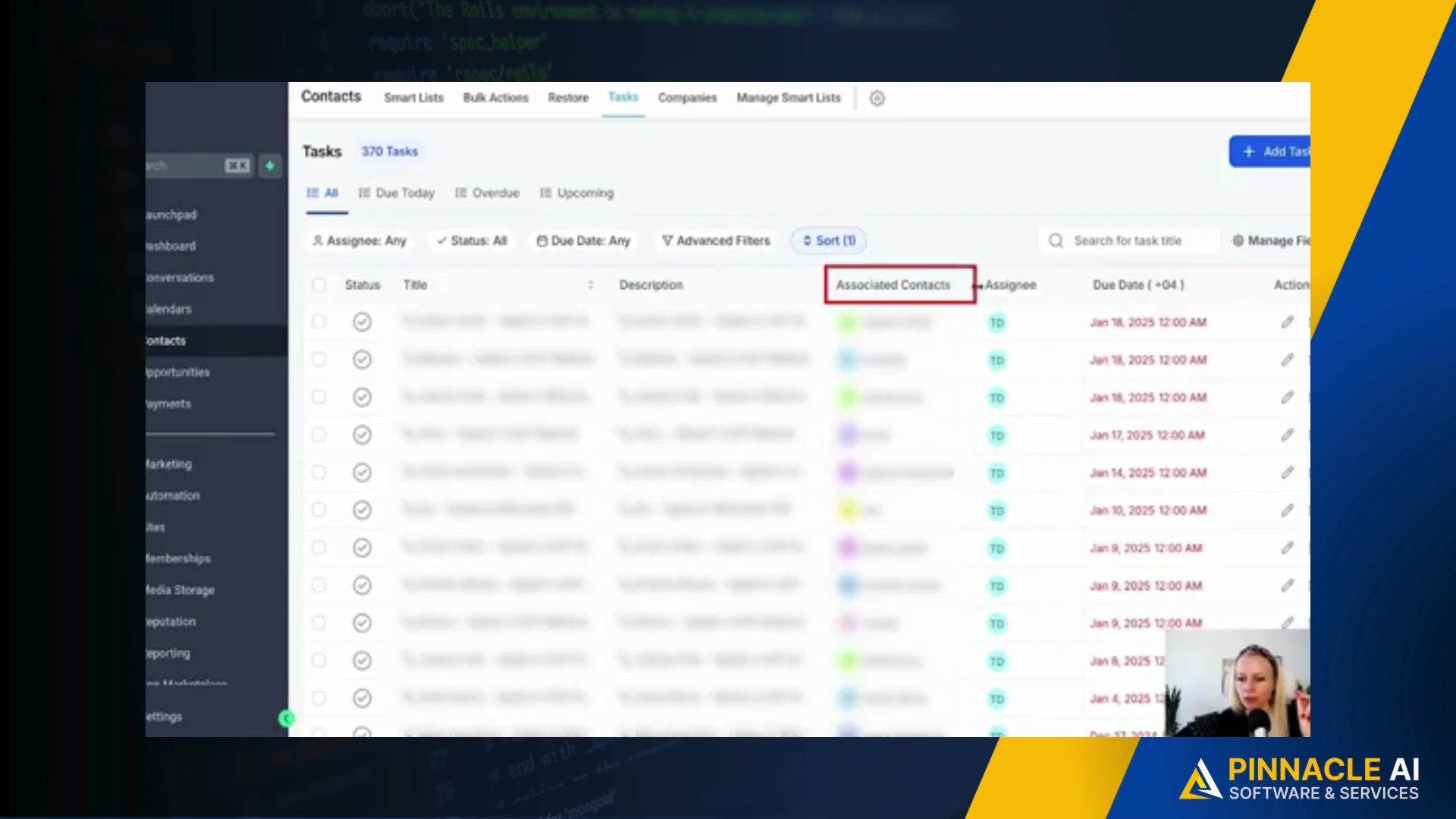Screen dimensions: 1456x819
Task: Mark the first Jan 18, 2025 task as complete
Action: coord(362,322)
